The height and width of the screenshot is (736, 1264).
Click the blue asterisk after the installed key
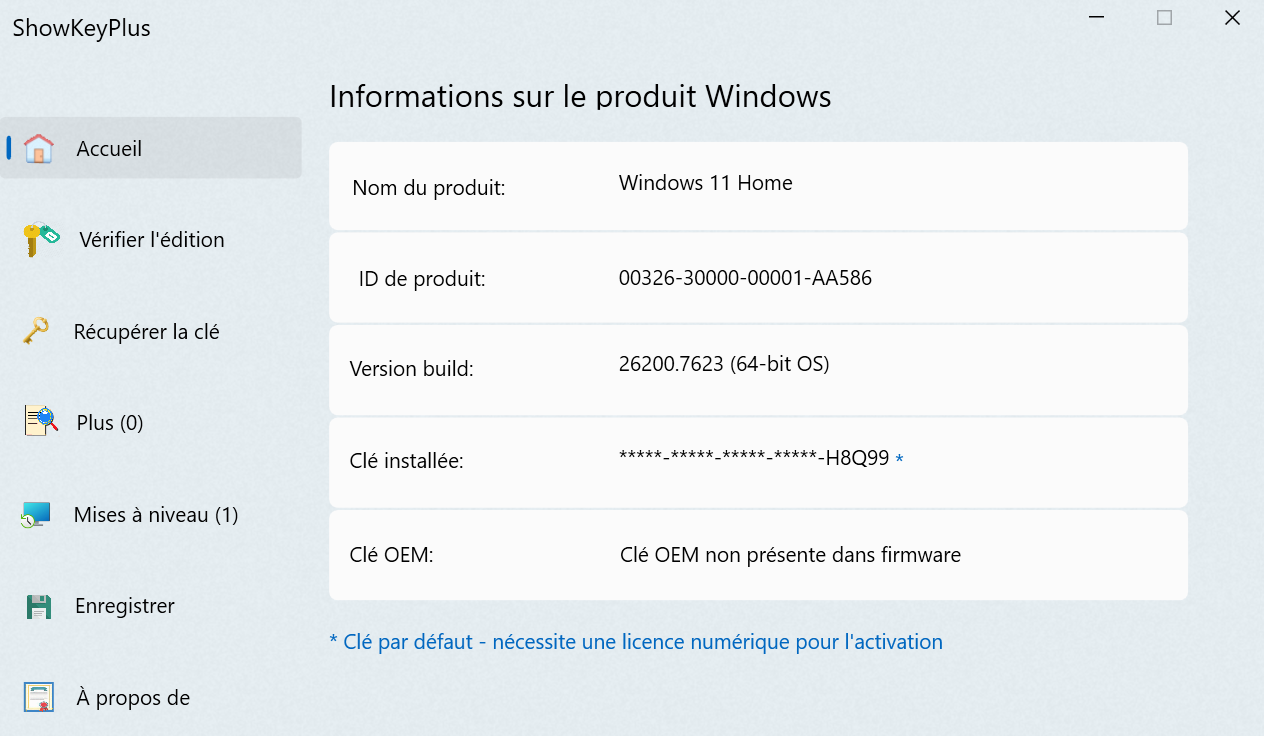click(x=899, y=460)
